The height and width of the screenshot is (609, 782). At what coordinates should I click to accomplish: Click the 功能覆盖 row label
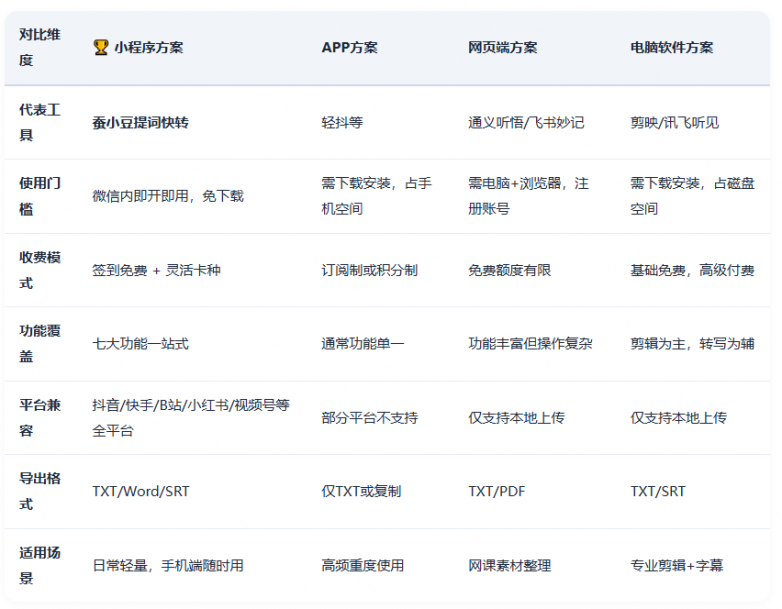pos(40,344)
